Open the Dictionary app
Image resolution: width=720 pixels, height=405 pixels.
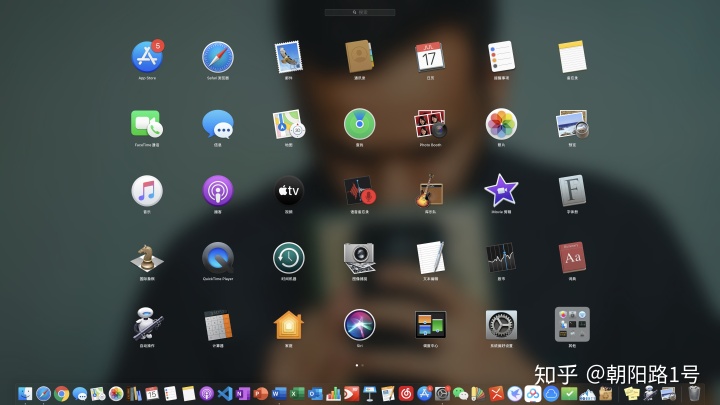tap(572, 258)
